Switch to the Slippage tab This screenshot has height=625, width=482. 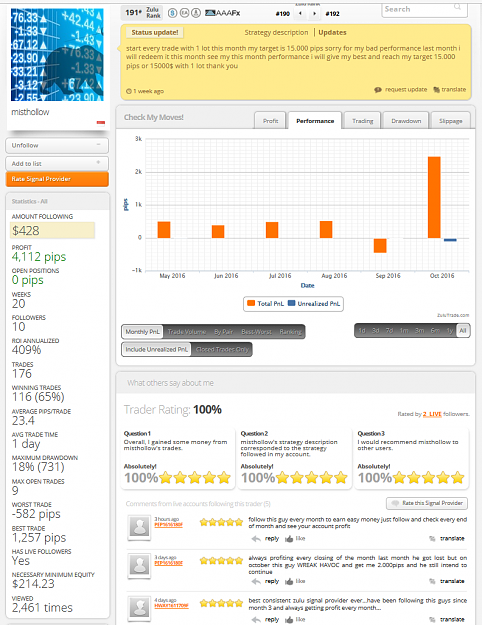[451, 121]
